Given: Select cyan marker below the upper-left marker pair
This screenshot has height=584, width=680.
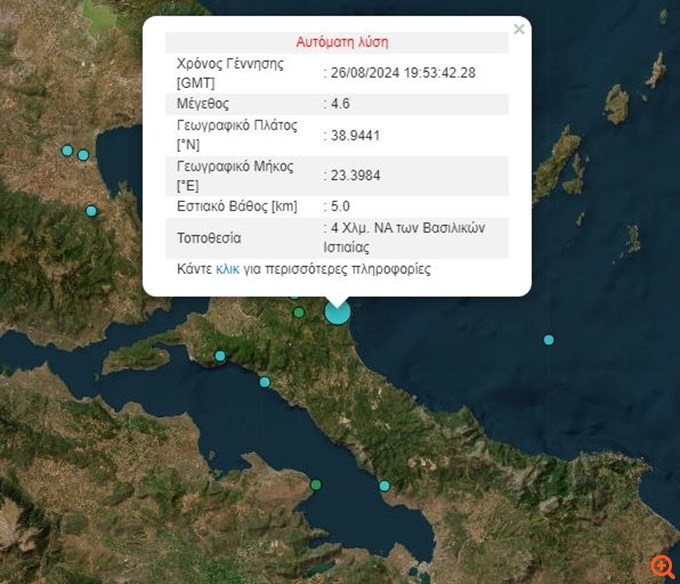Looking at the screenshot, I should pos(91,211).
